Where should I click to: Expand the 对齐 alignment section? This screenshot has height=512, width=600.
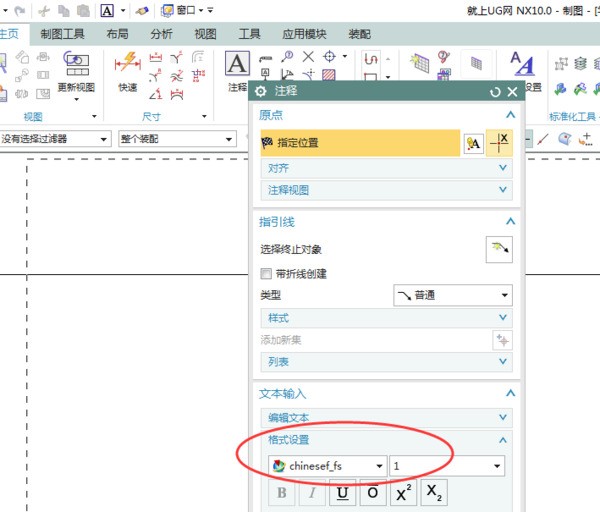[387, 169]
